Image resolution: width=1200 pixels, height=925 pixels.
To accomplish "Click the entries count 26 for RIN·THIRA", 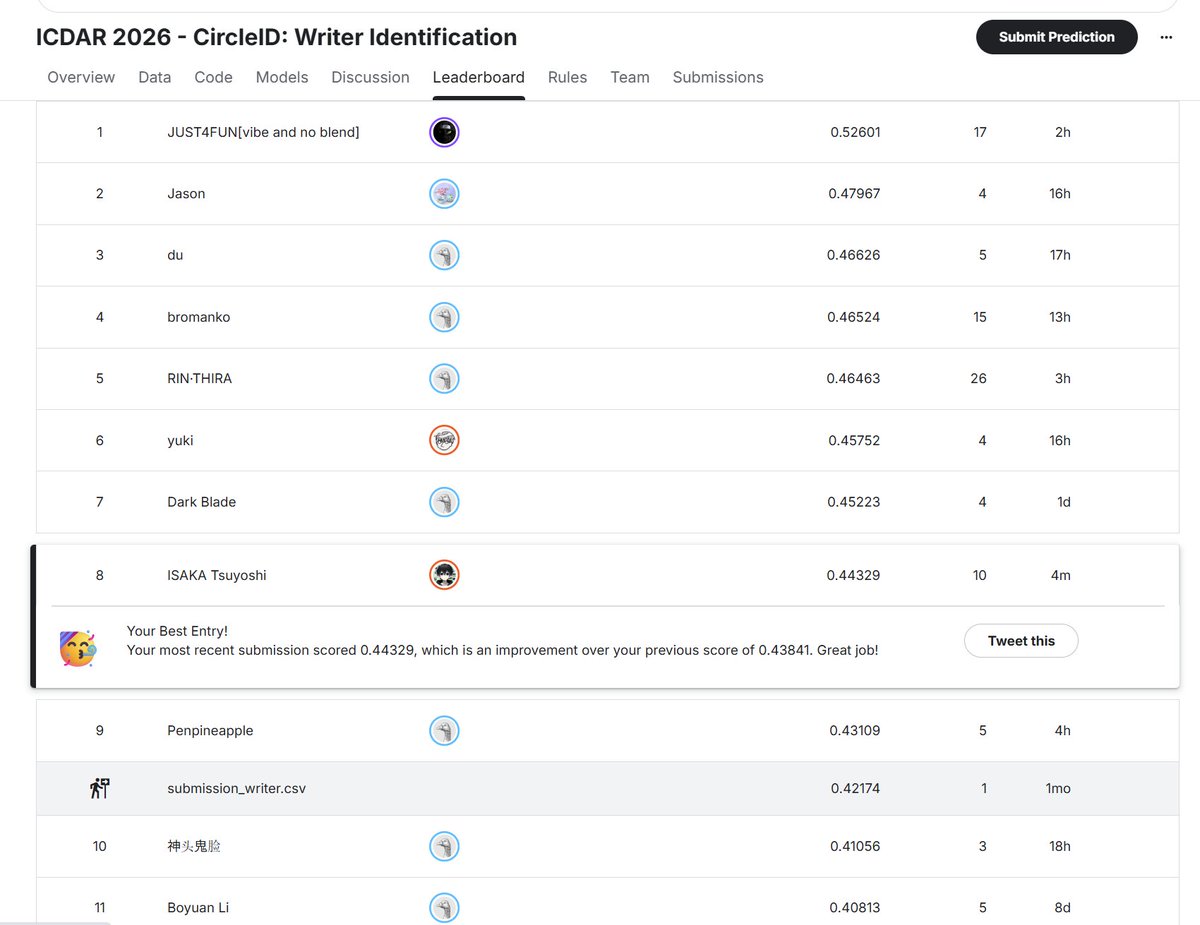I will click(x=979, y=379).
